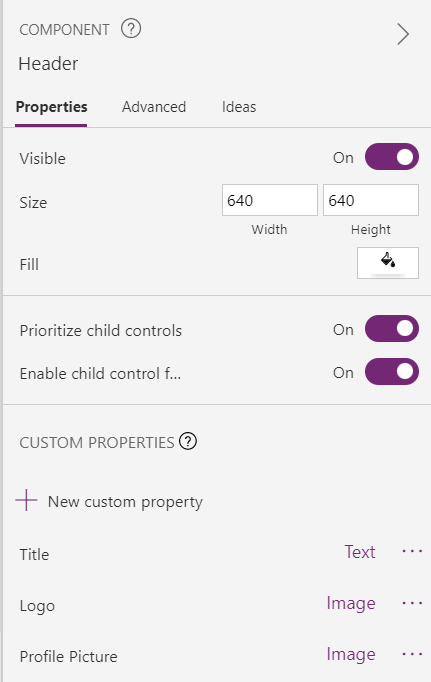This screenshot has height=682, width=431.
Task: Turn off Prioritize child controls toggle
Action: click(392, 329)
